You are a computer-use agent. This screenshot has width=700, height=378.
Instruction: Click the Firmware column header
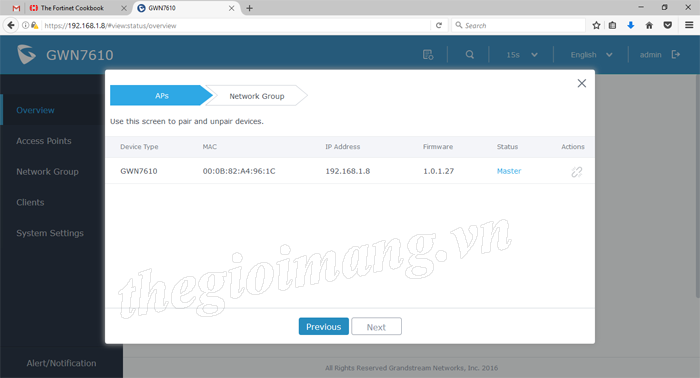point(438,146)
